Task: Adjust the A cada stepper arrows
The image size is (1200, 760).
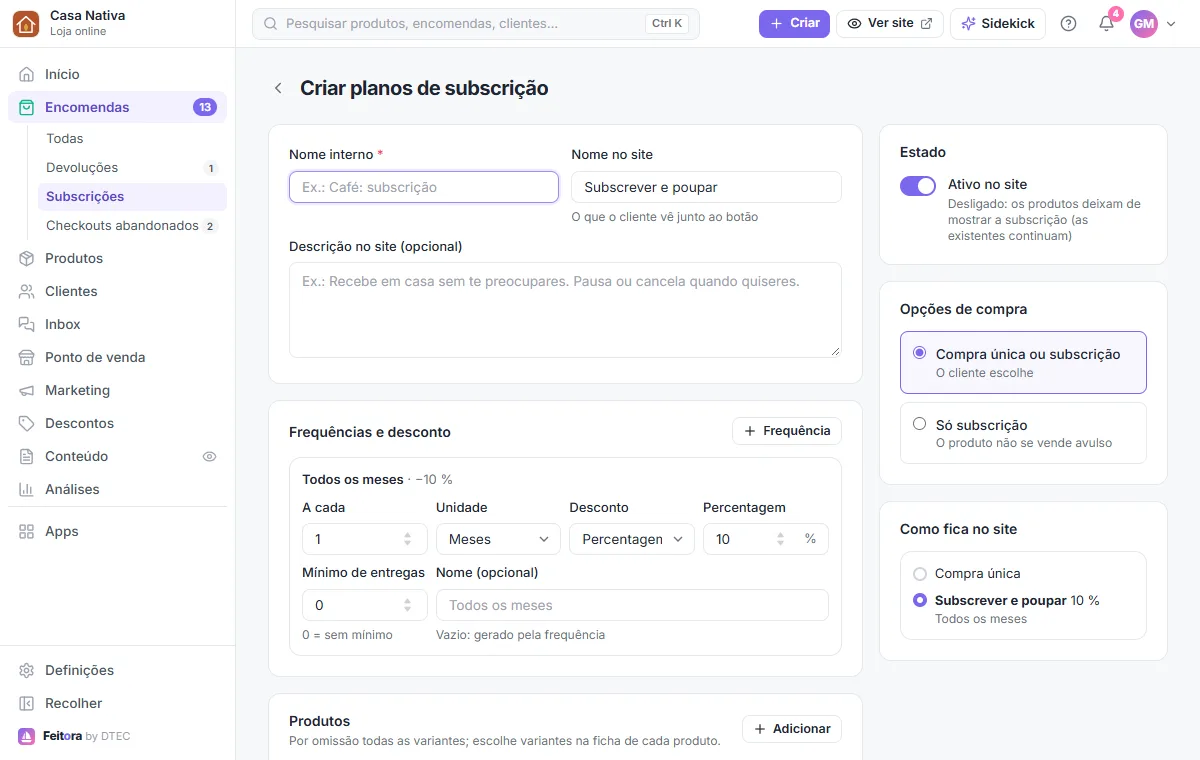Action: tap(407, 539)
